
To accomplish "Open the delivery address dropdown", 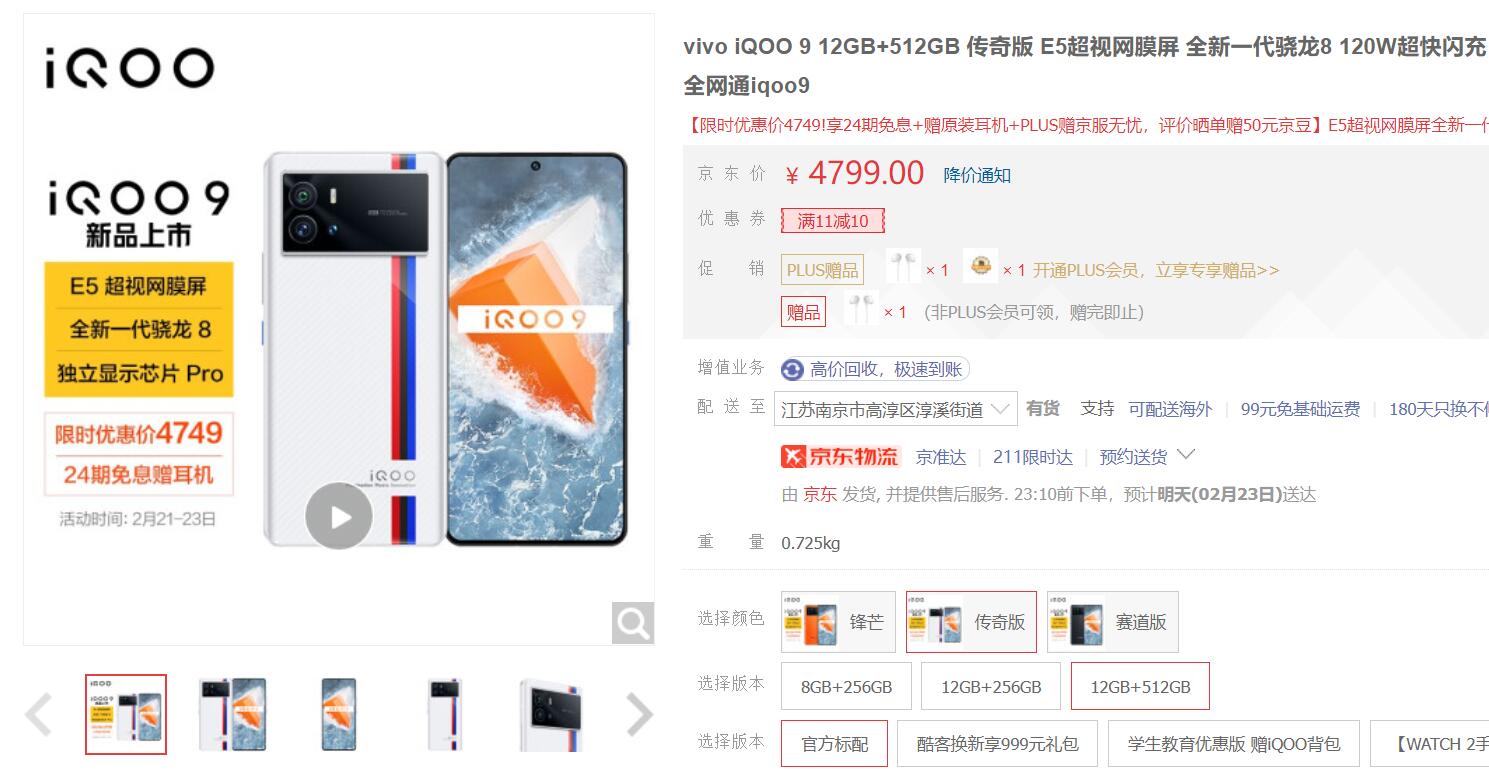I will [897, 409].
